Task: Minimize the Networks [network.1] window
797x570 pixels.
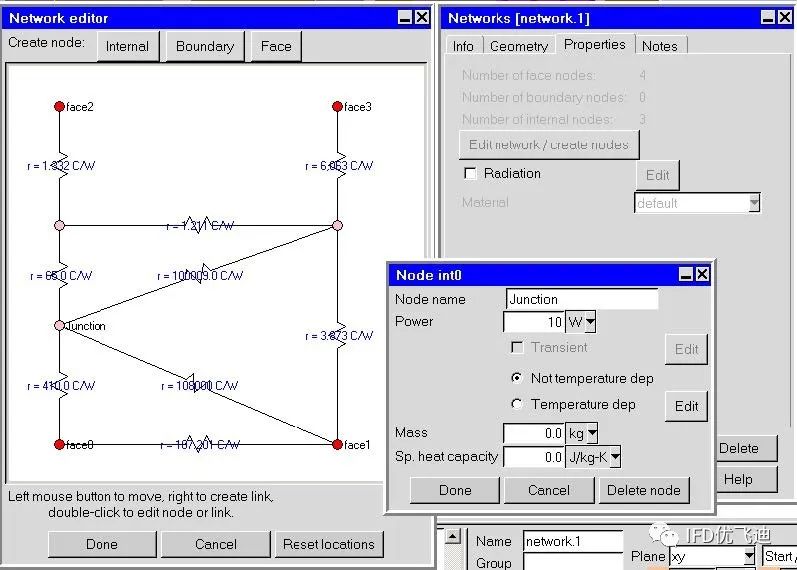Action: coord(768,18)
